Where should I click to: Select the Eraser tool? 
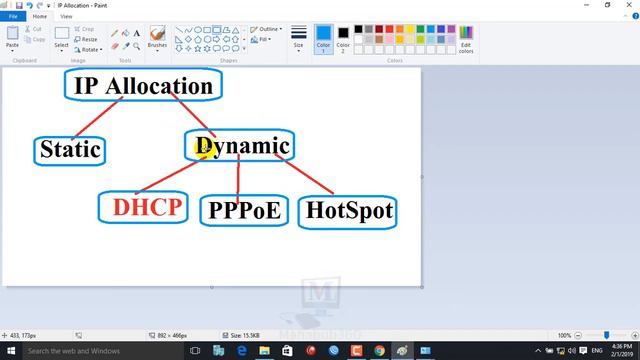[x=115, y=46]
